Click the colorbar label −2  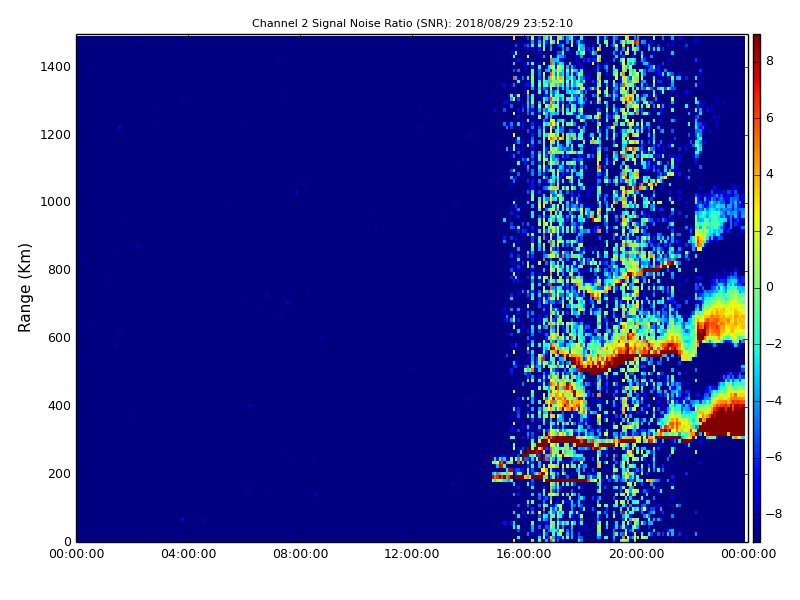[x=774, y=344]
